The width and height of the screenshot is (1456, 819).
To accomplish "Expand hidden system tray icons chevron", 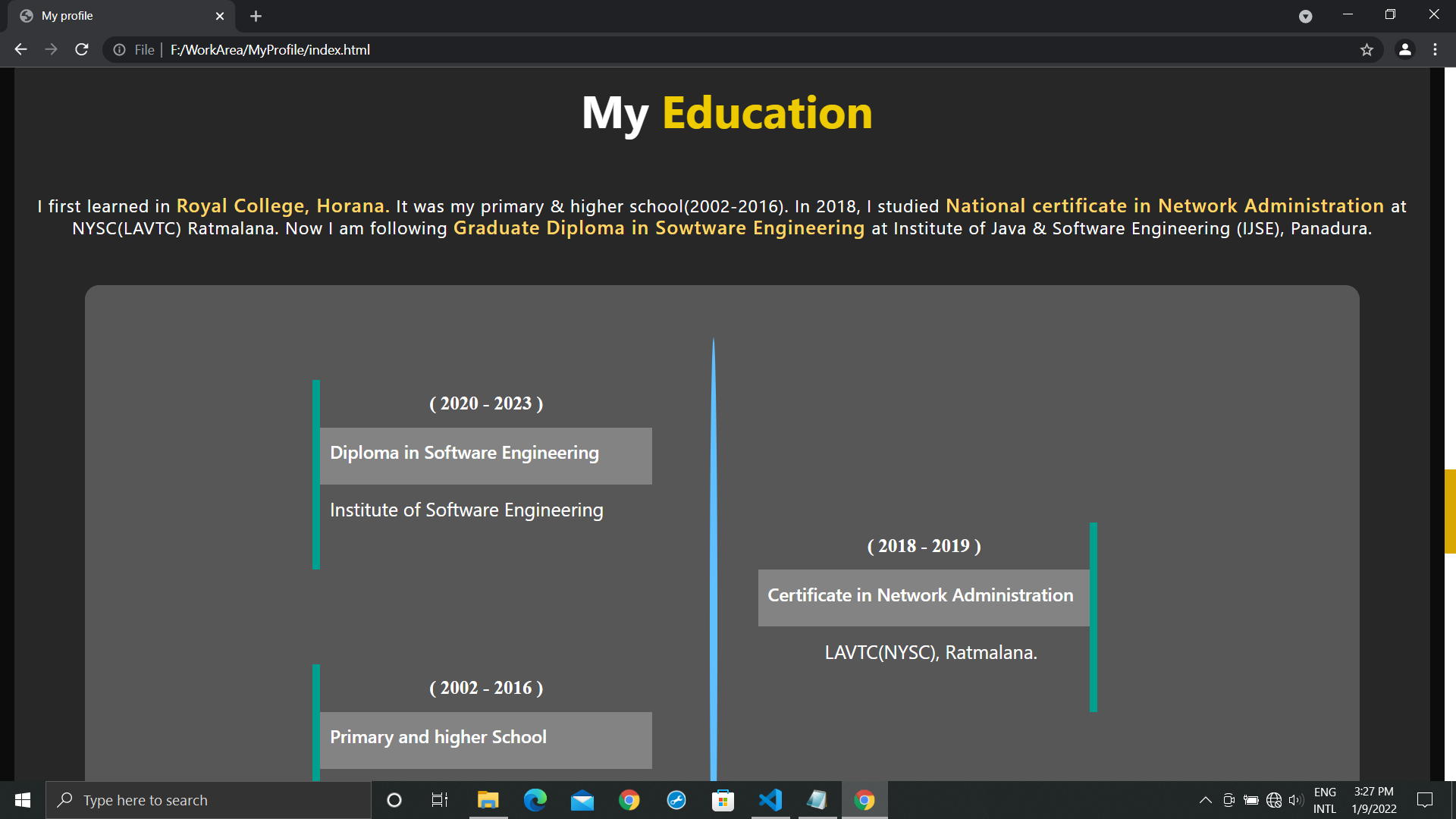I will (x=1205, y=800).
